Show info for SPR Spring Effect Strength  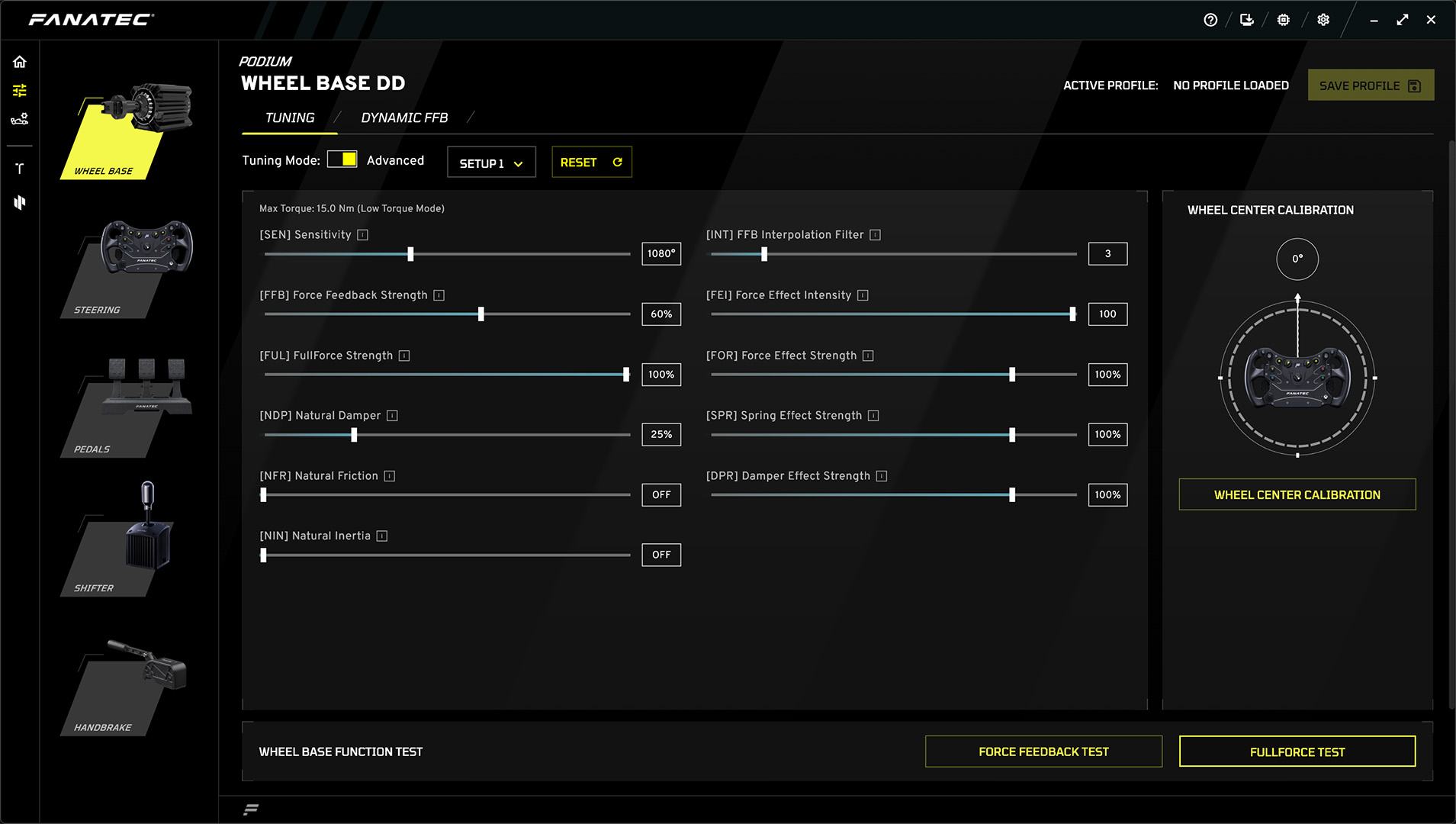point(874,416)
